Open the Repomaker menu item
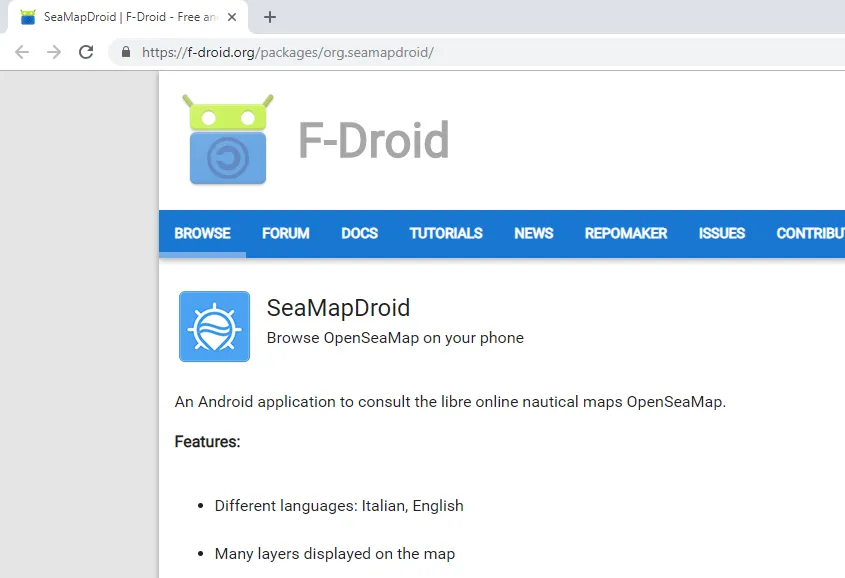The height and width of the screenshot is (578, 845). [626, 233]
